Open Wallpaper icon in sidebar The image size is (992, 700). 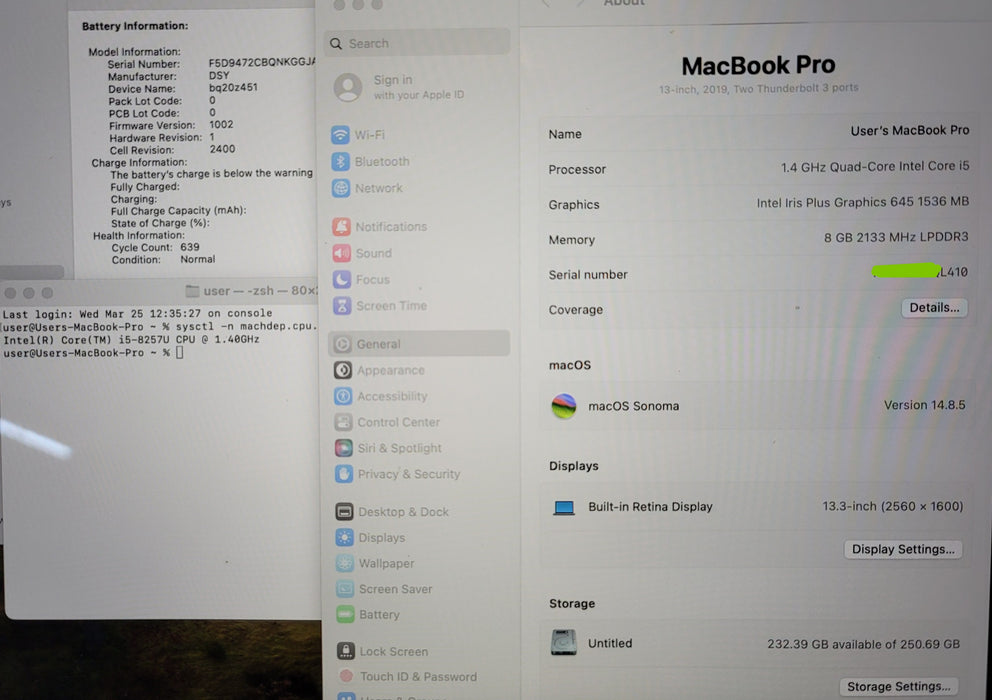[x=345, y=563]
